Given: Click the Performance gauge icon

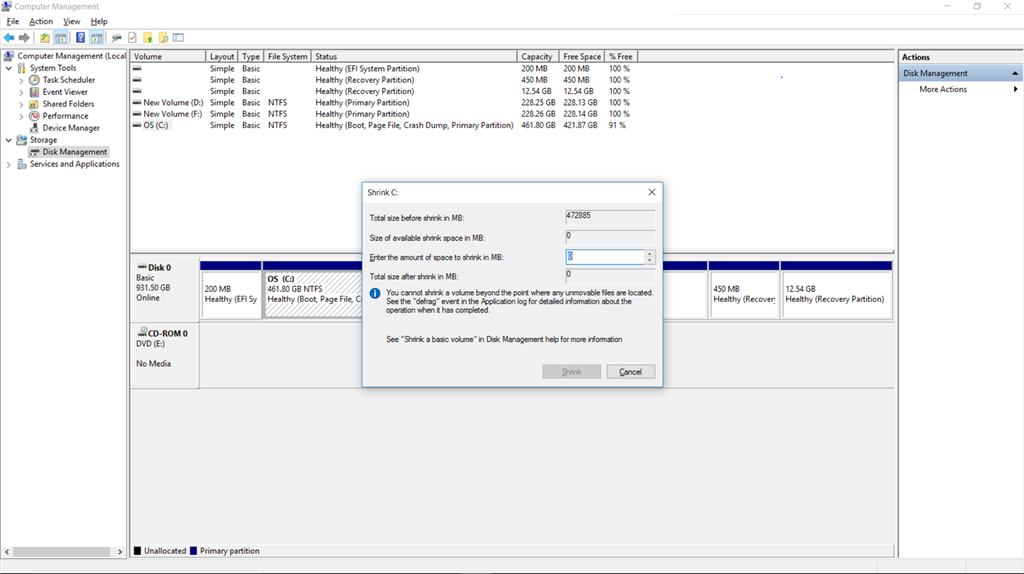Looking at the screenshot, I should click(x=34, y=116).
